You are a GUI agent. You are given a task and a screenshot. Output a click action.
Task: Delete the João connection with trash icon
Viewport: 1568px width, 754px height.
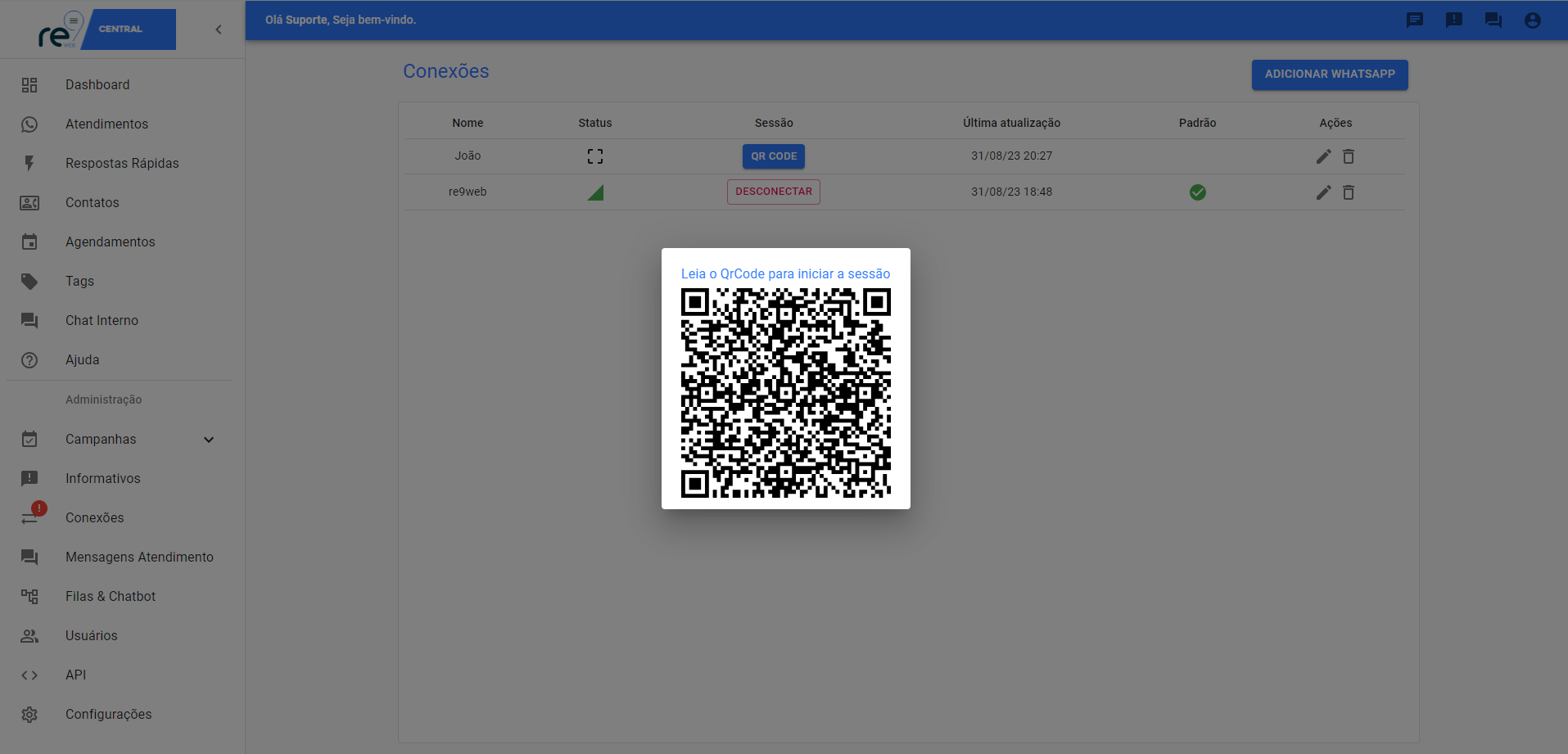[x=1349, y=156]
